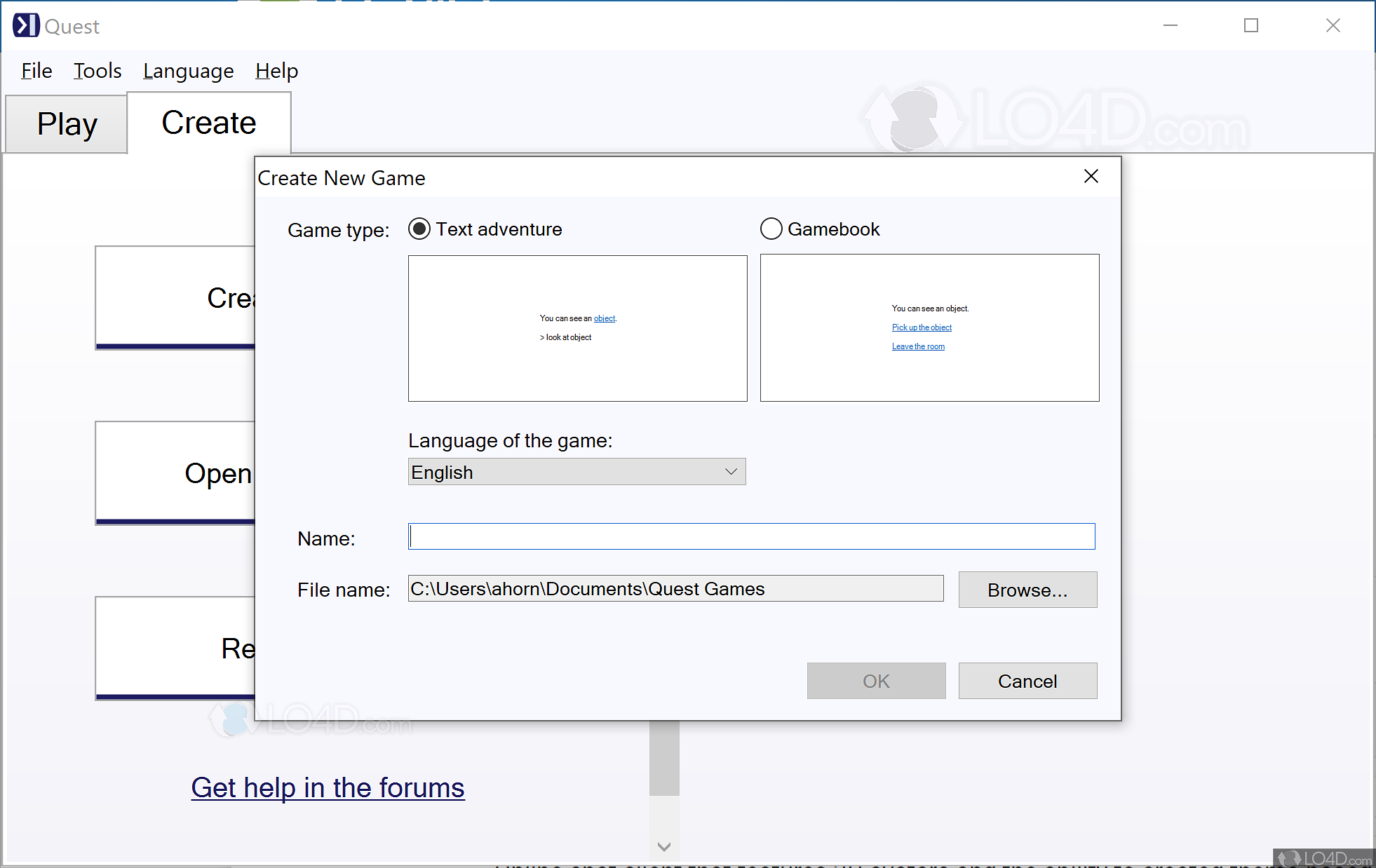1376x868 pixels.
Task: Click the Quest app logo icon
Action: (x=26, y=25)
